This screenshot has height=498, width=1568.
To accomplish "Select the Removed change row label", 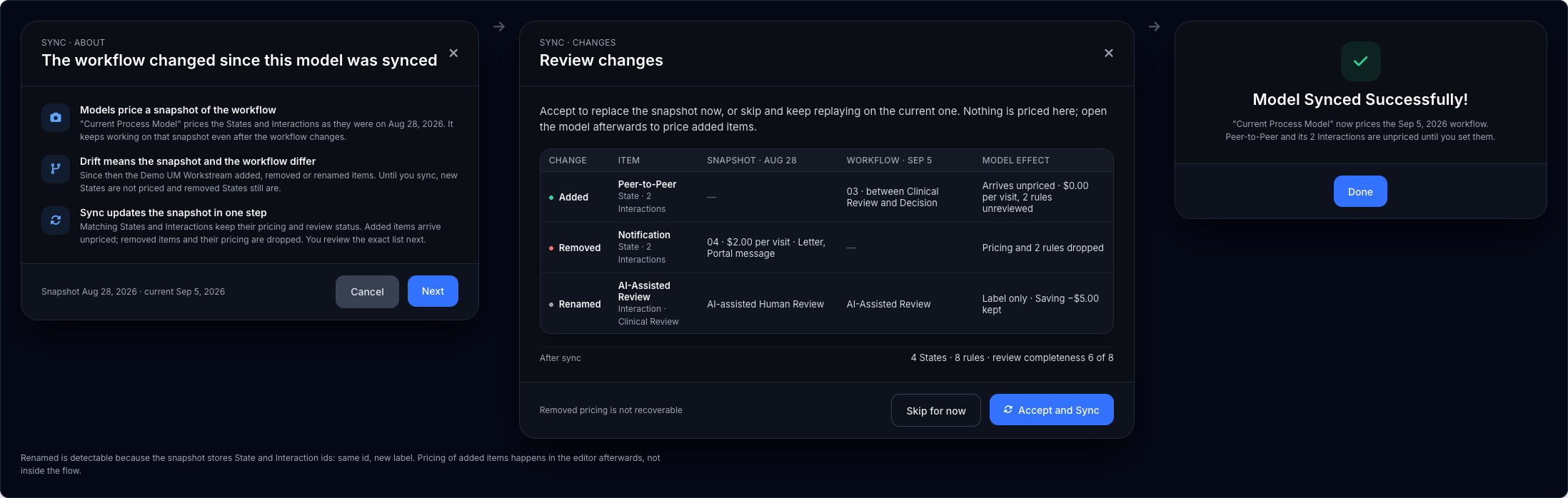I will click(579, 248).
